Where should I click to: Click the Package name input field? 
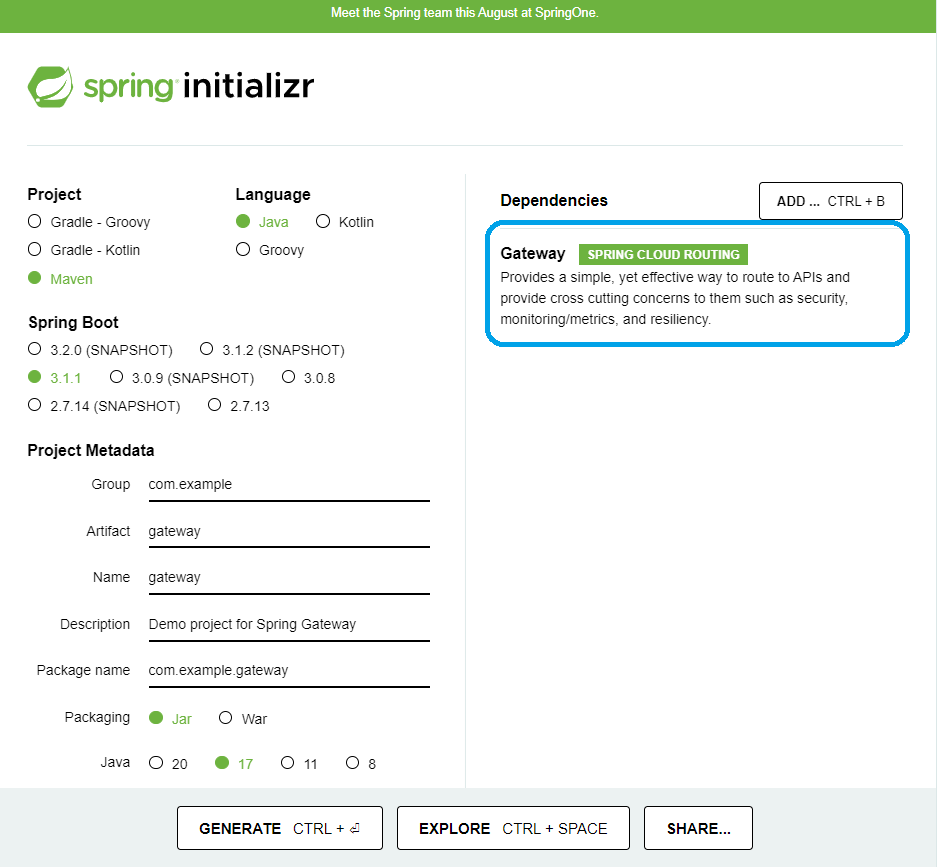289,671
